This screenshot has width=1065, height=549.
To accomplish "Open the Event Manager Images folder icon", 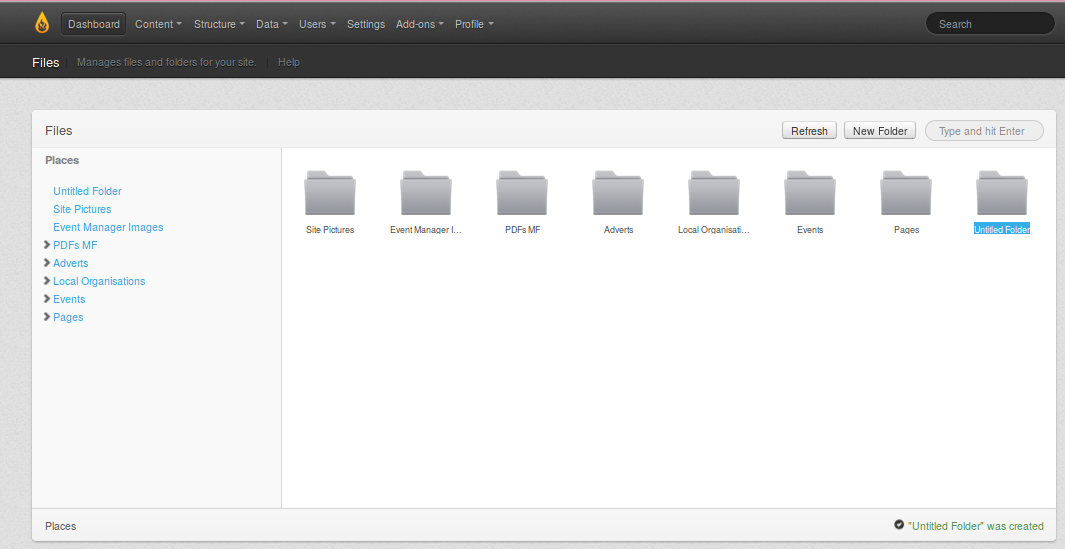I will click(426, 193).
